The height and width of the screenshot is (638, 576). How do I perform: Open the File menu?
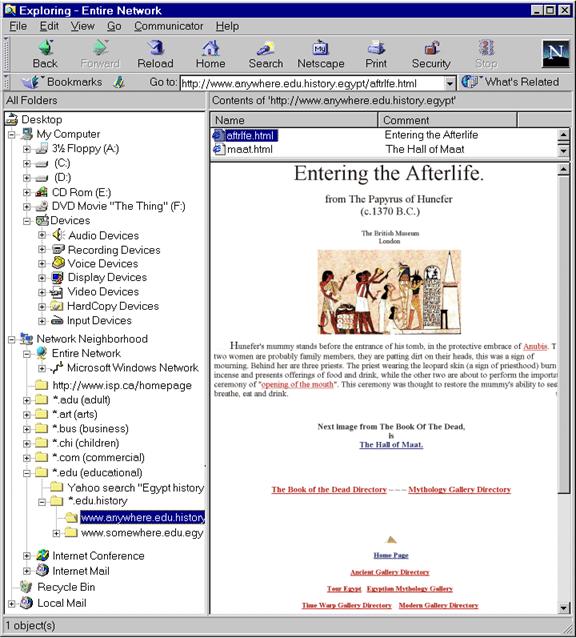coord(18,26)
